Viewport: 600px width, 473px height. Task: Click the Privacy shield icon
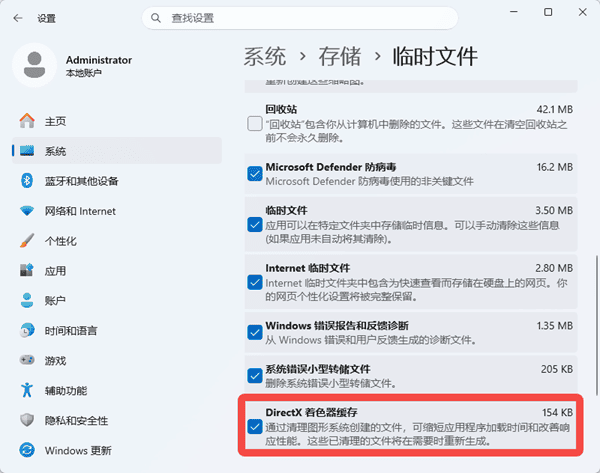[27, 420]
